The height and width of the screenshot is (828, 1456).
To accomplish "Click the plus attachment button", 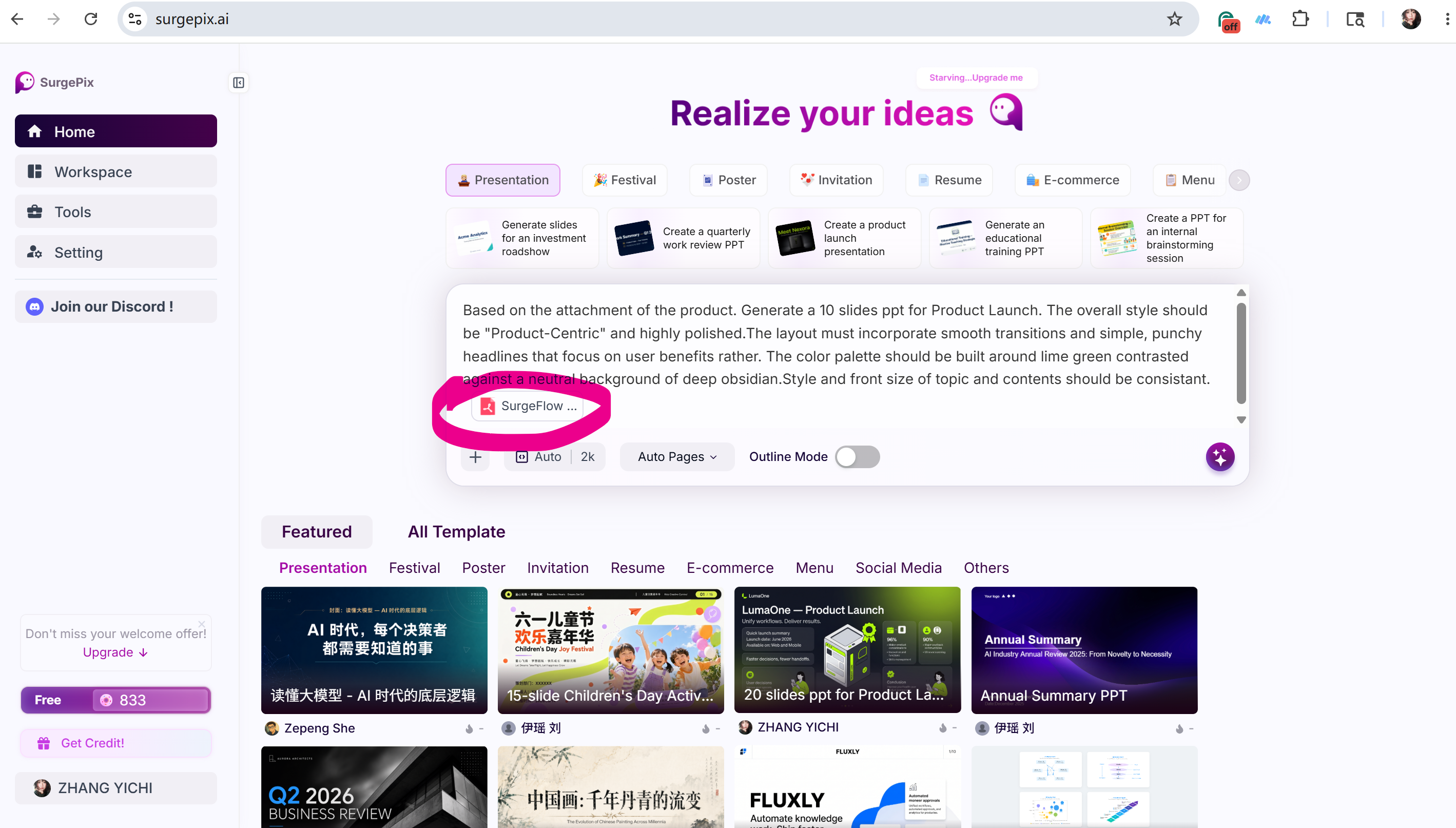I will 475,457.
